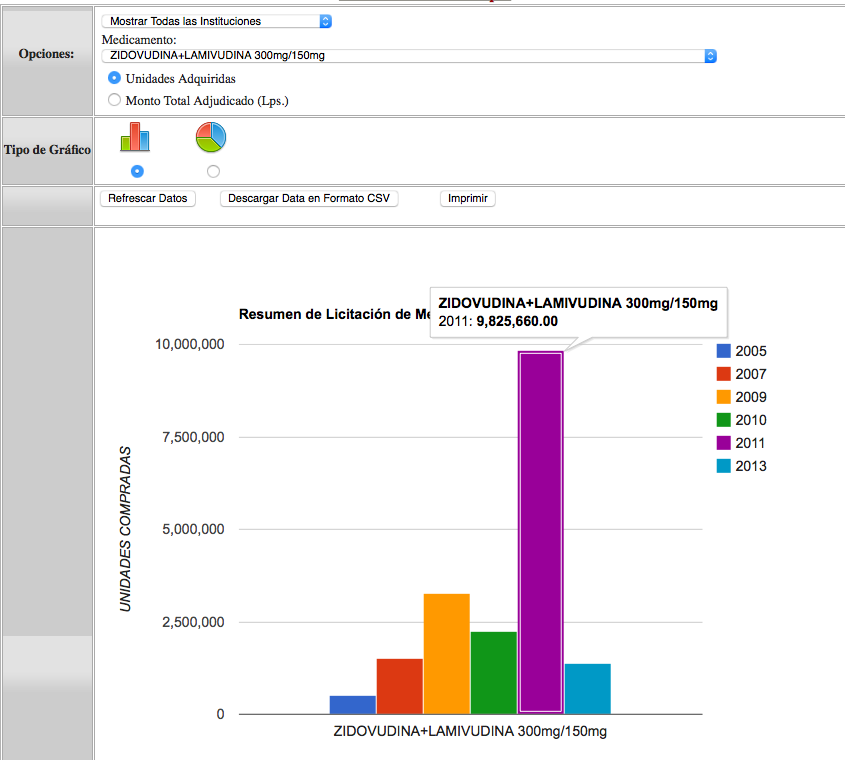This screenshot has width=845, height=760.
Task: Click the green 2010 bar in chart
Action: [494, 673]
